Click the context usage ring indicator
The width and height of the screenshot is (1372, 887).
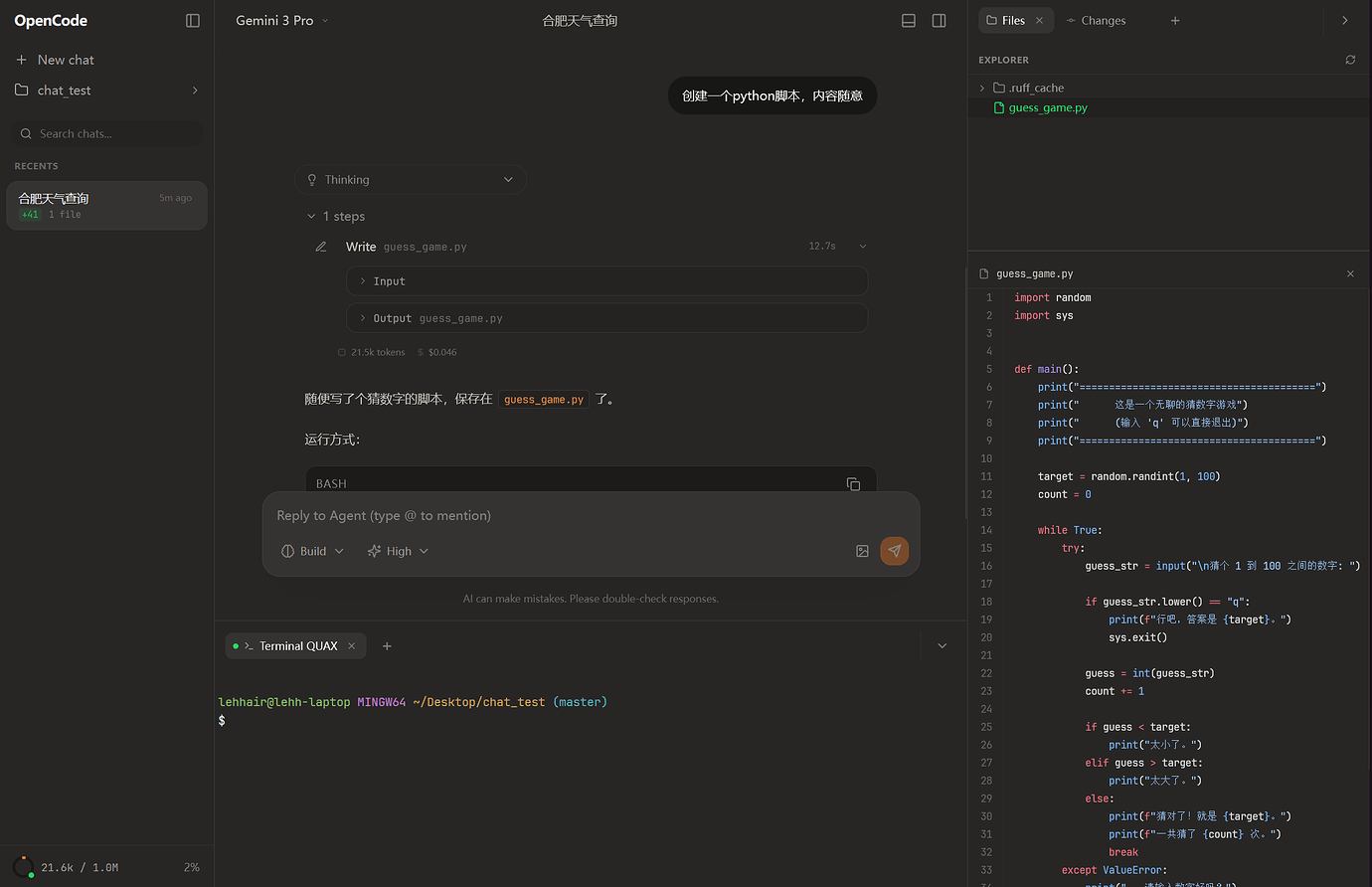pyautogui.click(x=24, y=867)
